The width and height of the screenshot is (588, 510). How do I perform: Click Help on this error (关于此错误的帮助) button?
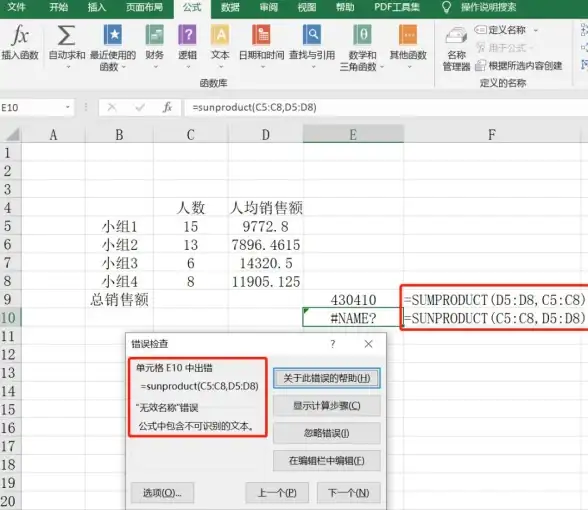327,378
